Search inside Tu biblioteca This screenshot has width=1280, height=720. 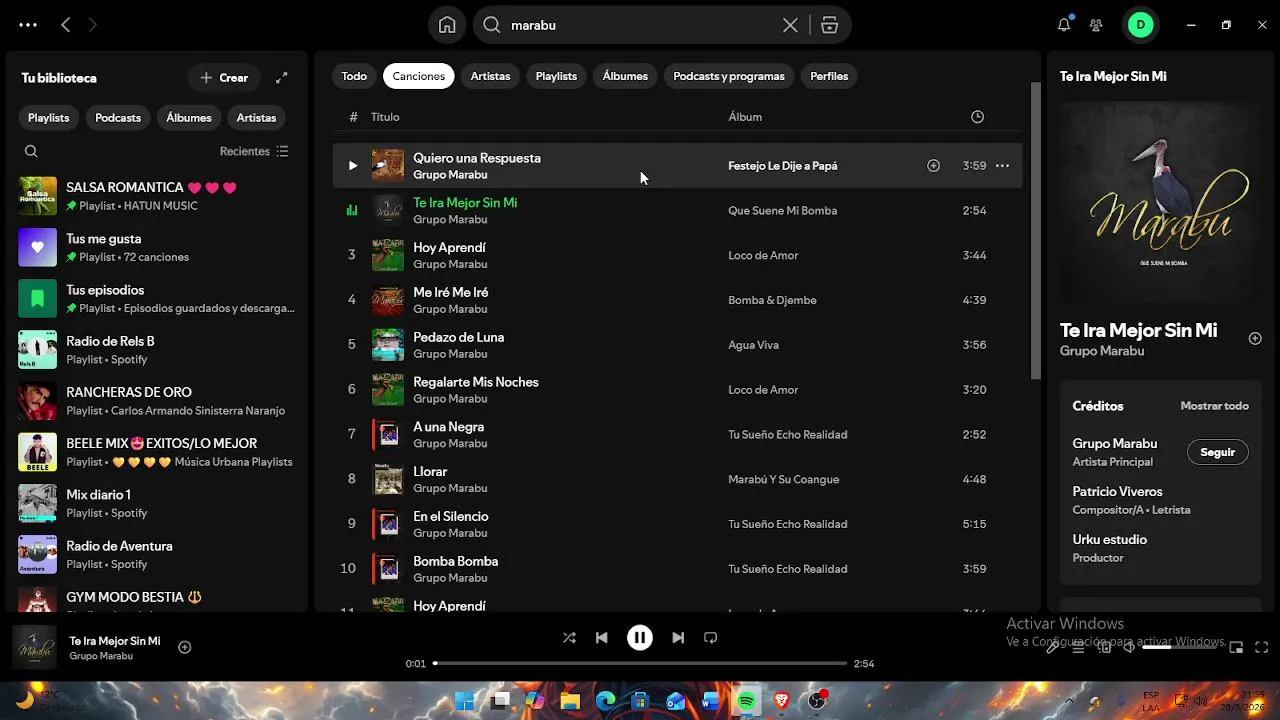[31, 151]
